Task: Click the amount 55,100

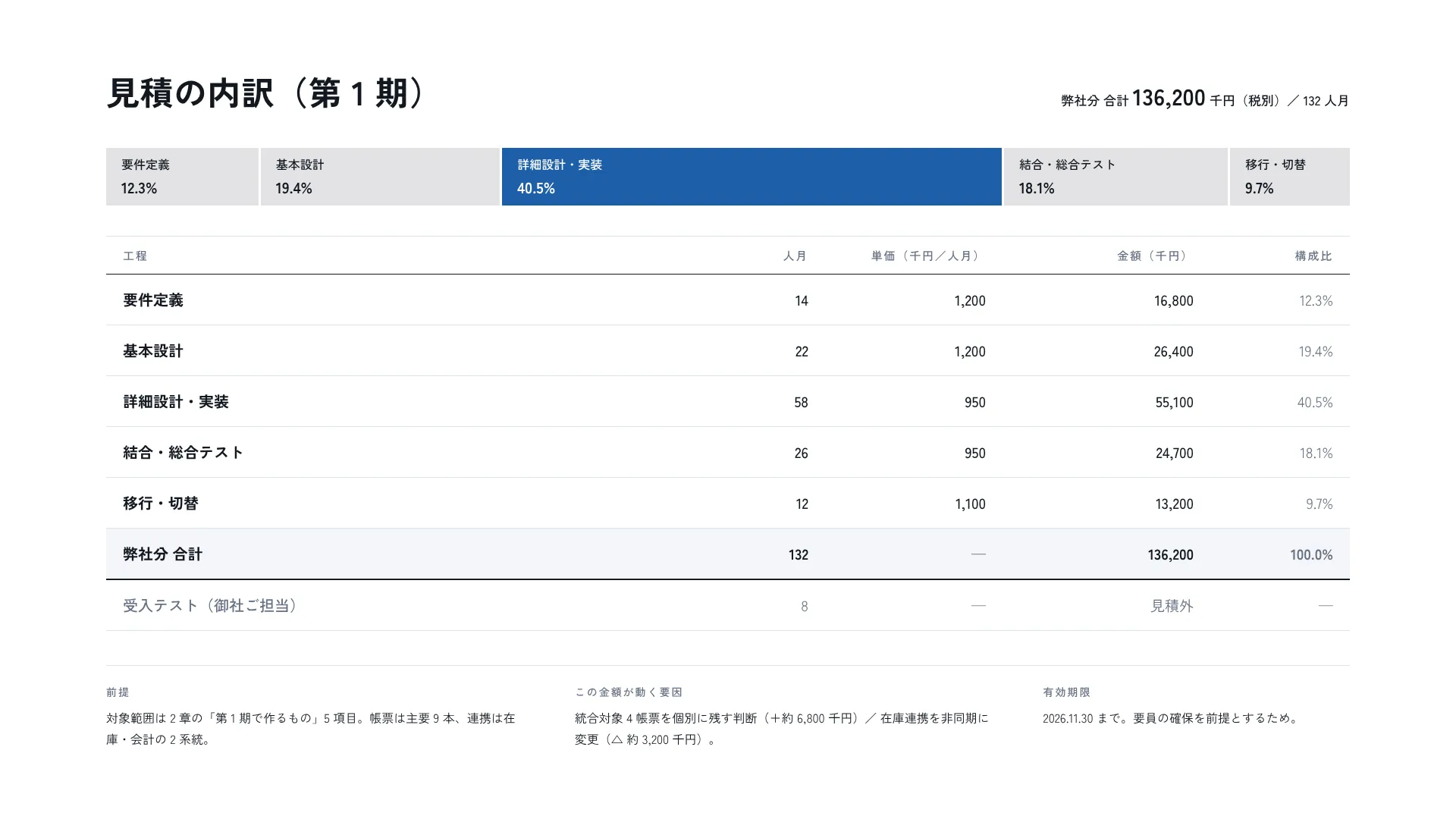Action: 1175,403
